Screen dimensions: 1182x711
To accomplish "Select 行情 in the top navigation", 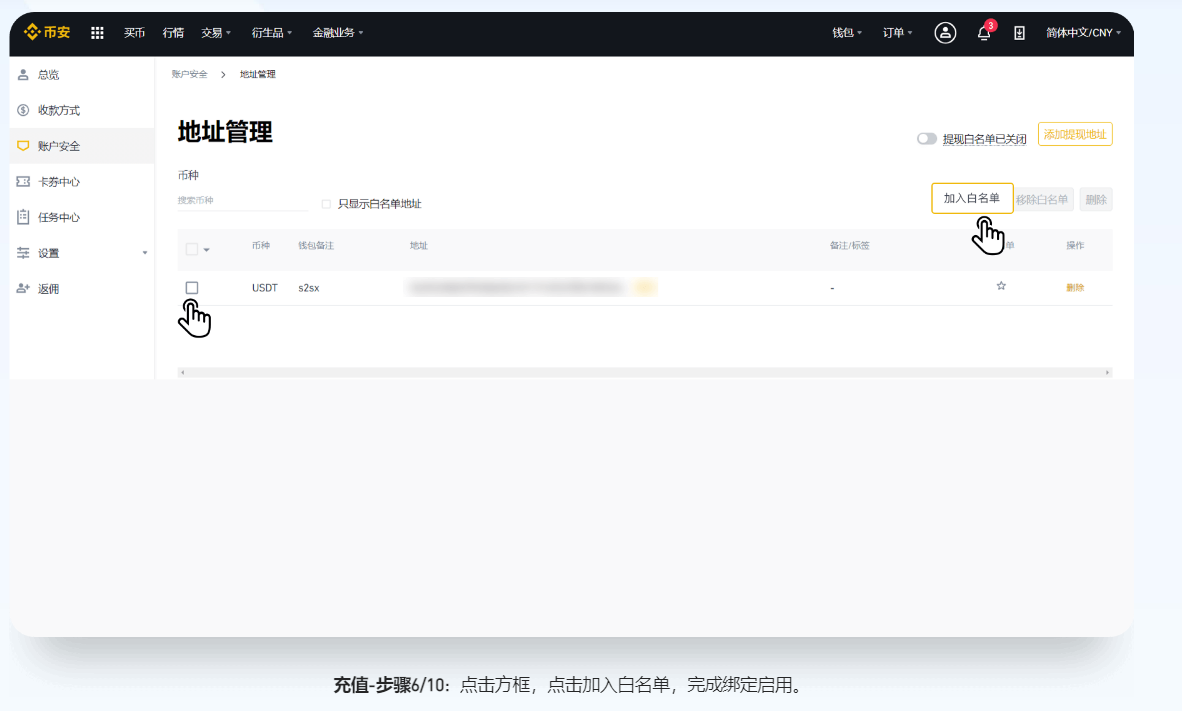I will pyautogui.click(x=173, y=33).
